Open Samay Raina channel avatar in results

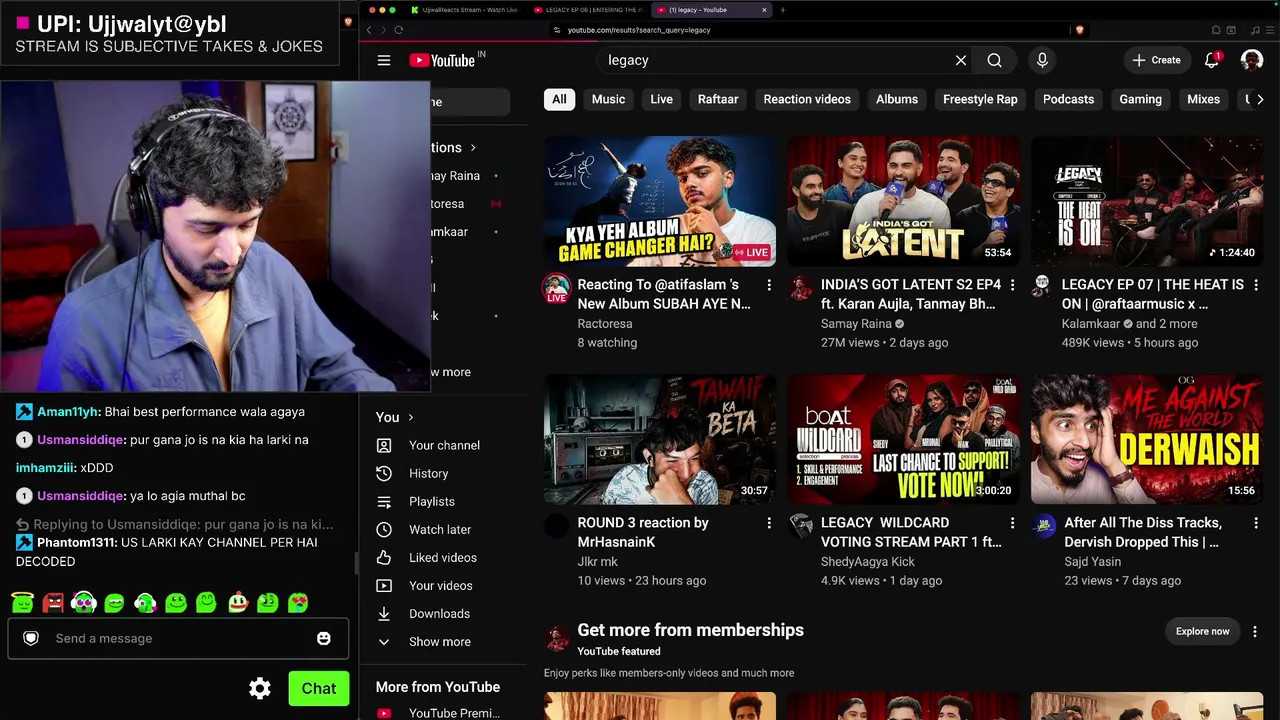coord(800,288)
